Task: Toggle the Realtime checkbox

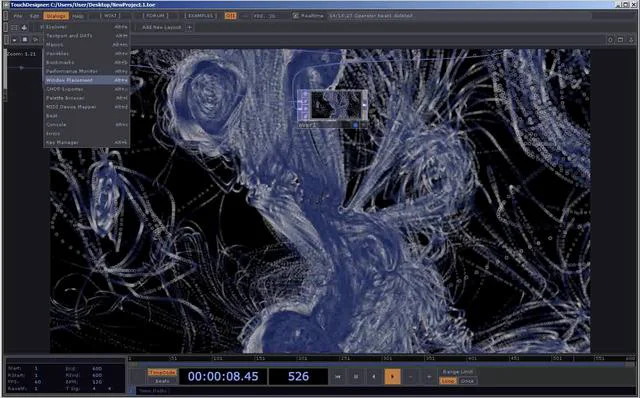Action: coord(296,16)
